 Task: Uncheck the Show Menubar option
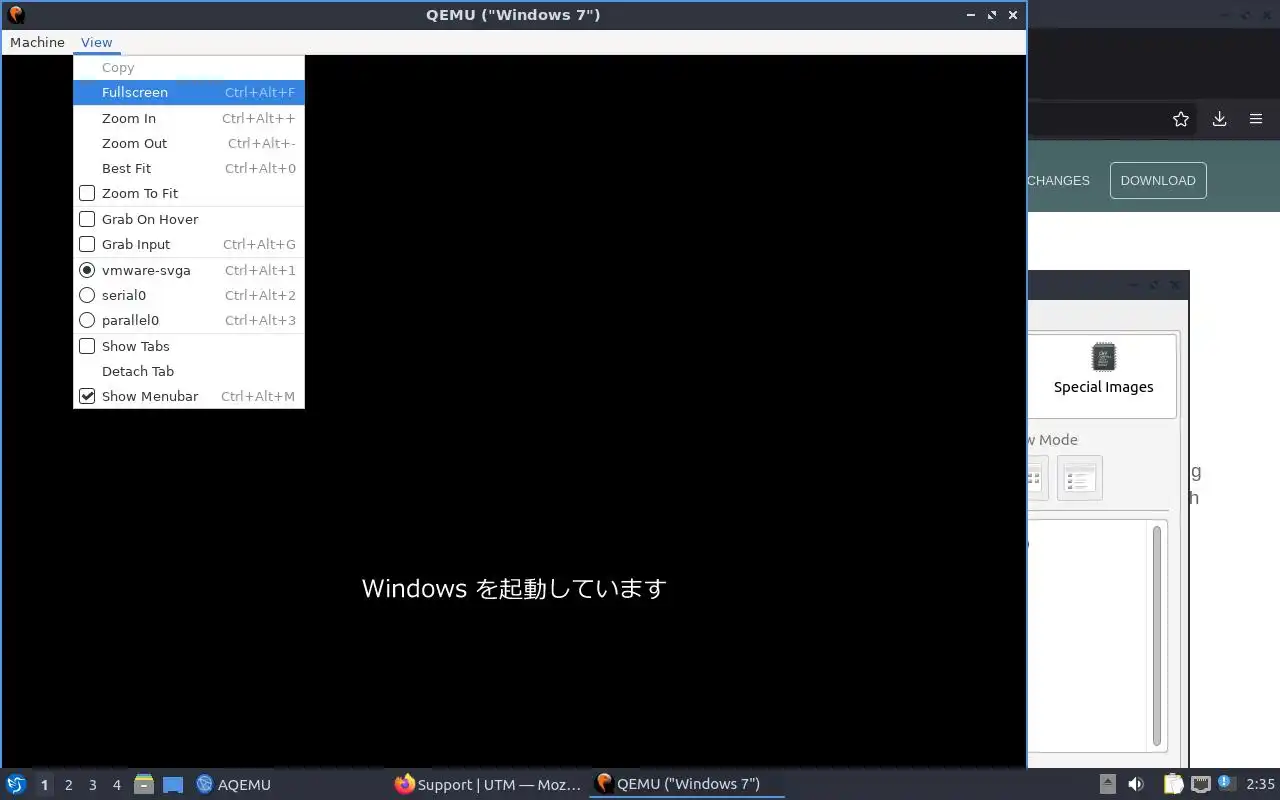click(x=188, y=396)
